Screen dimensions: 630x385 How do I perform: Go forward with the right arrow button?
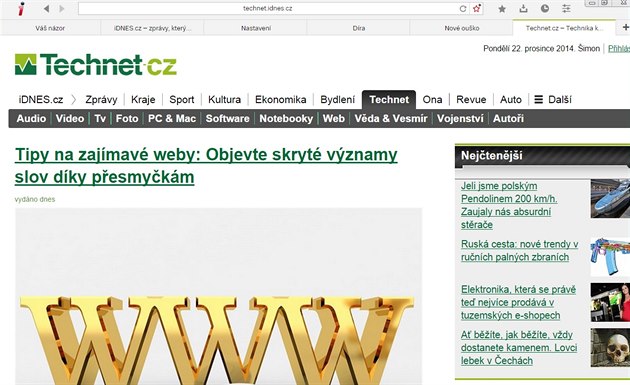click(x=61, y=8)
